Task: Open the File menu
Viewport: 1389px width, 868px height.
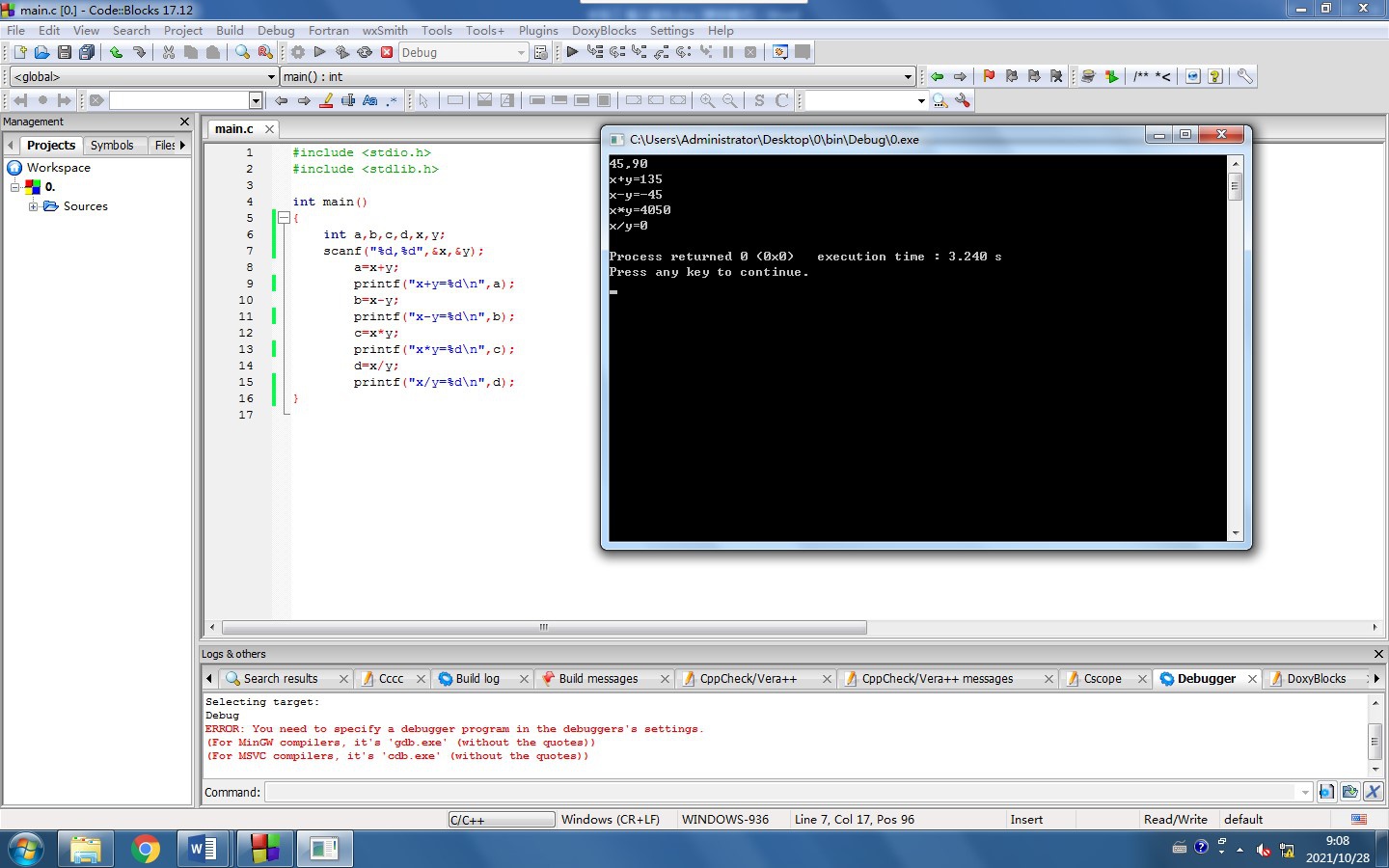Action: coord(16,31)
